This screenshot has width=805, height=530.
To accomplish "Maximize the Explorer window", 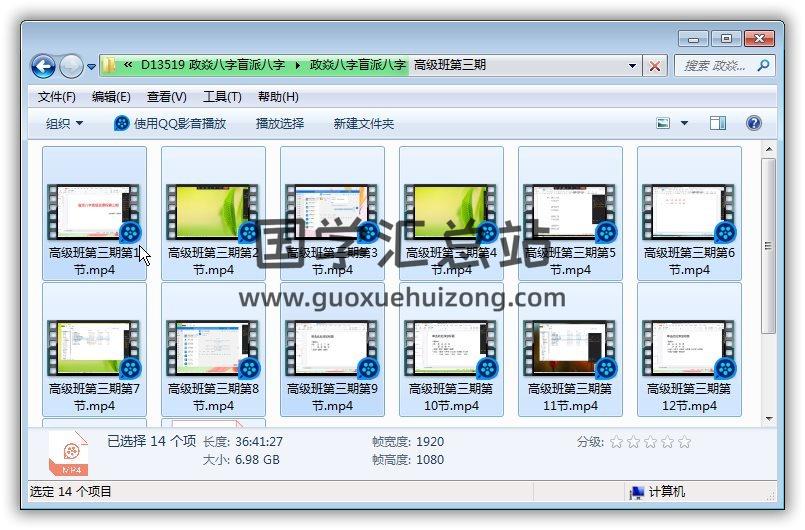I will tap(726, 39).
